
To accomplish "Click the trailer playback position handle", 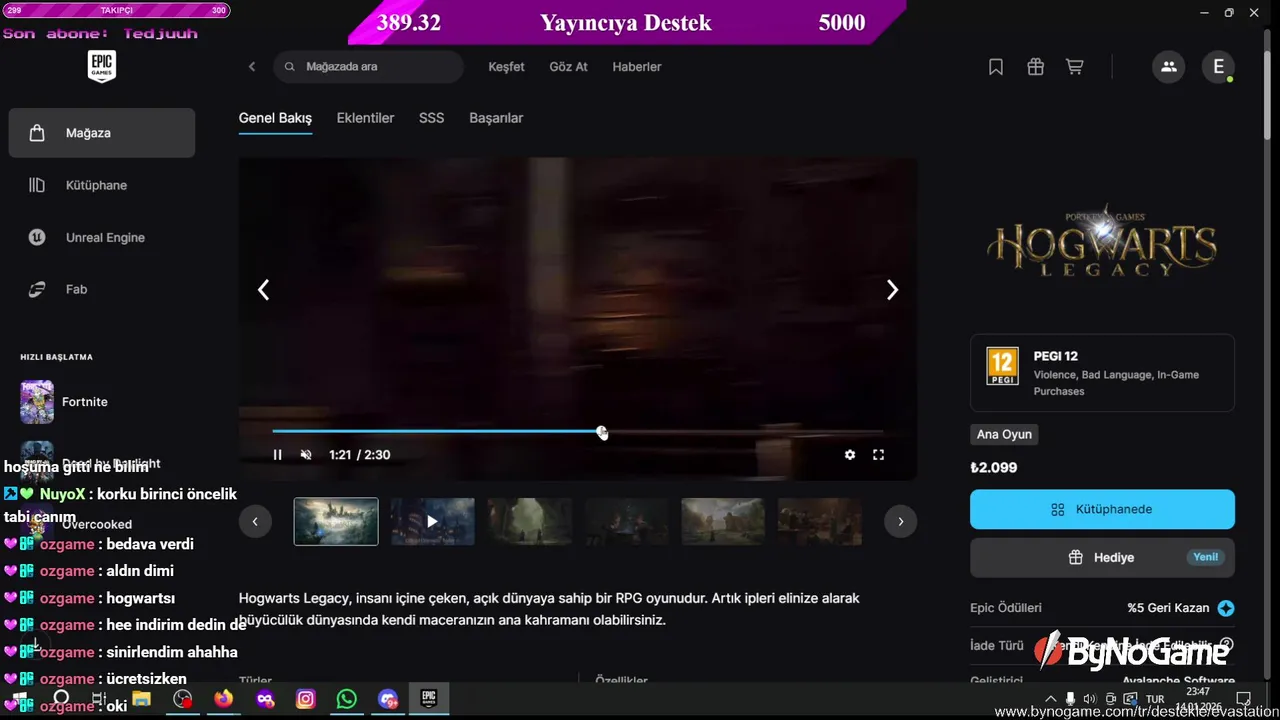I will pyautogui.click(x=602, y=432).
